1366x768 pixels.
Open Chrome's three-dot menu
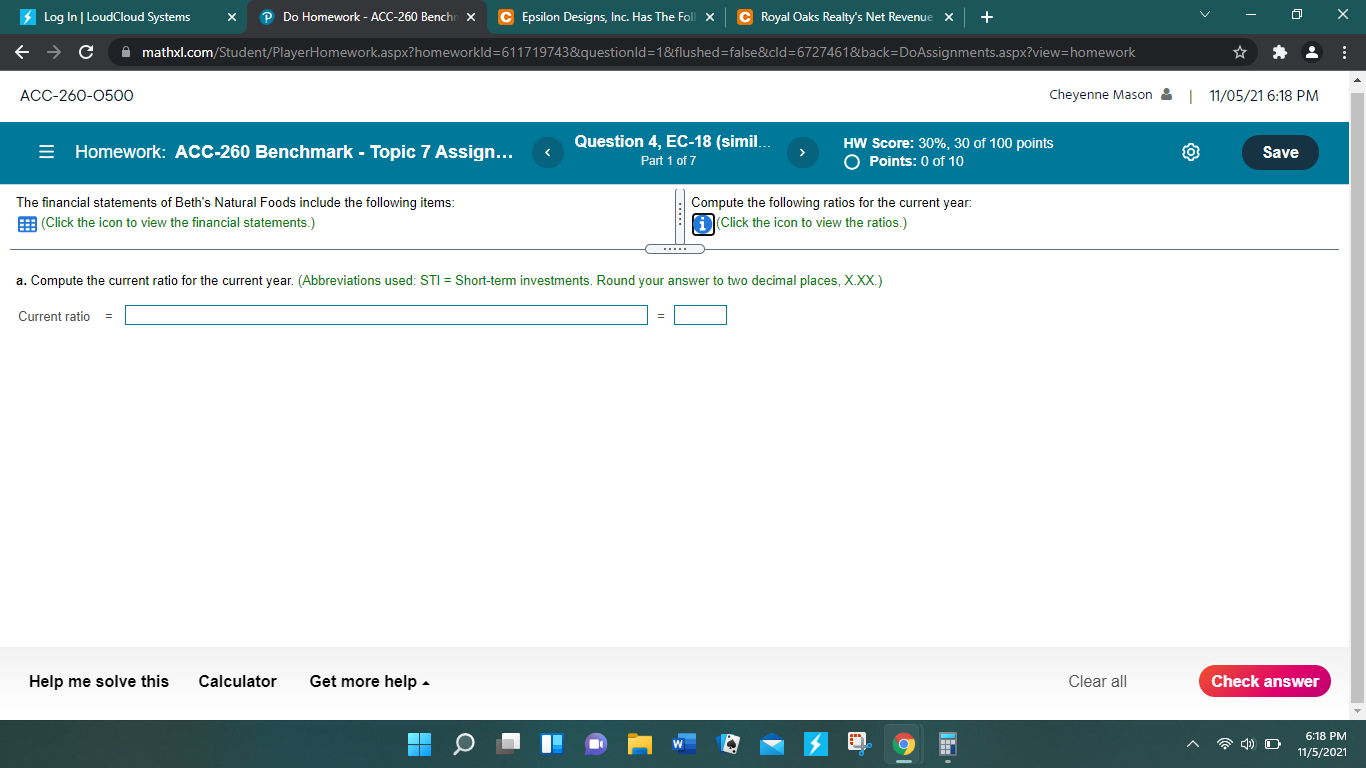pos(1345,51)
